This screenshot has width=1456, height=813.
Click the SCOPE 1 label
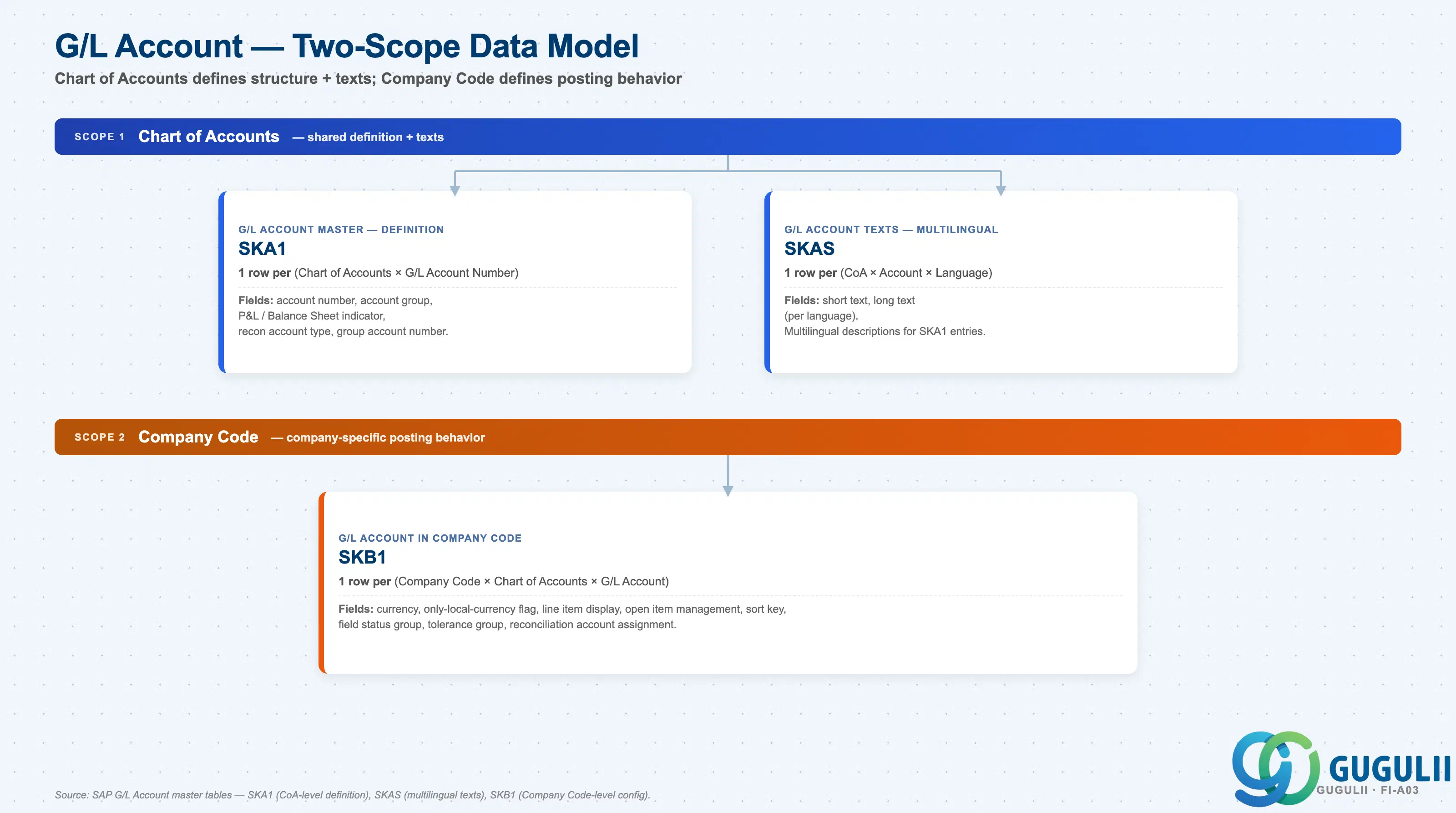point(100,137)
